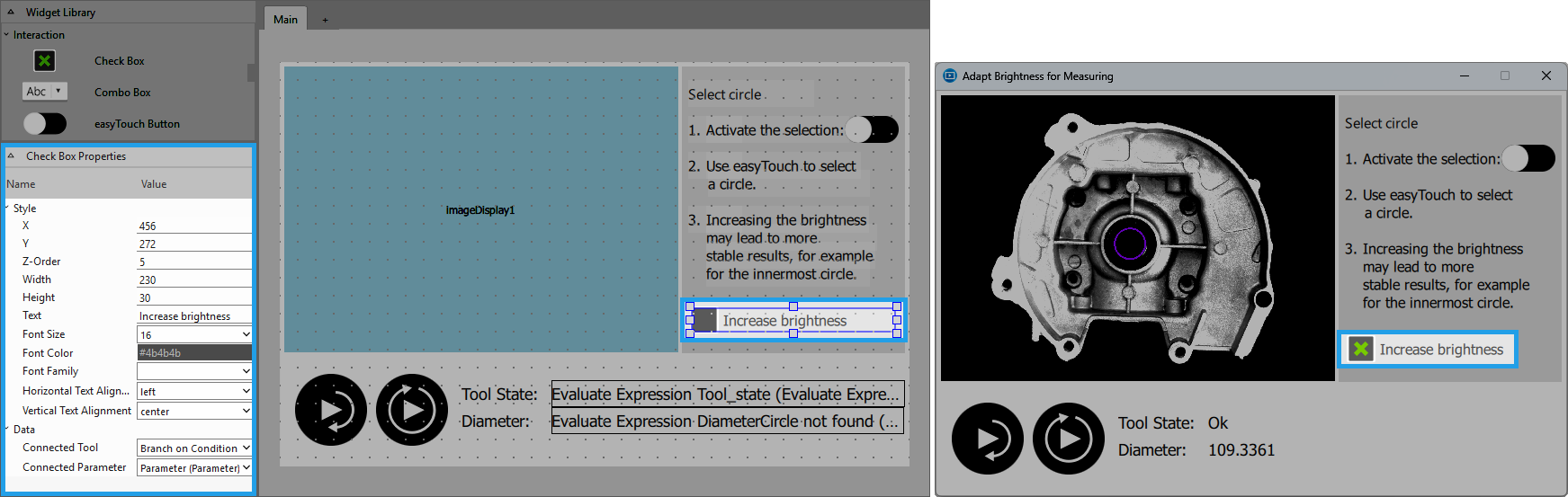Select the easyTouch Button widget icon in library
Screen dimensions: 1568x497
[x=45, y=123]
